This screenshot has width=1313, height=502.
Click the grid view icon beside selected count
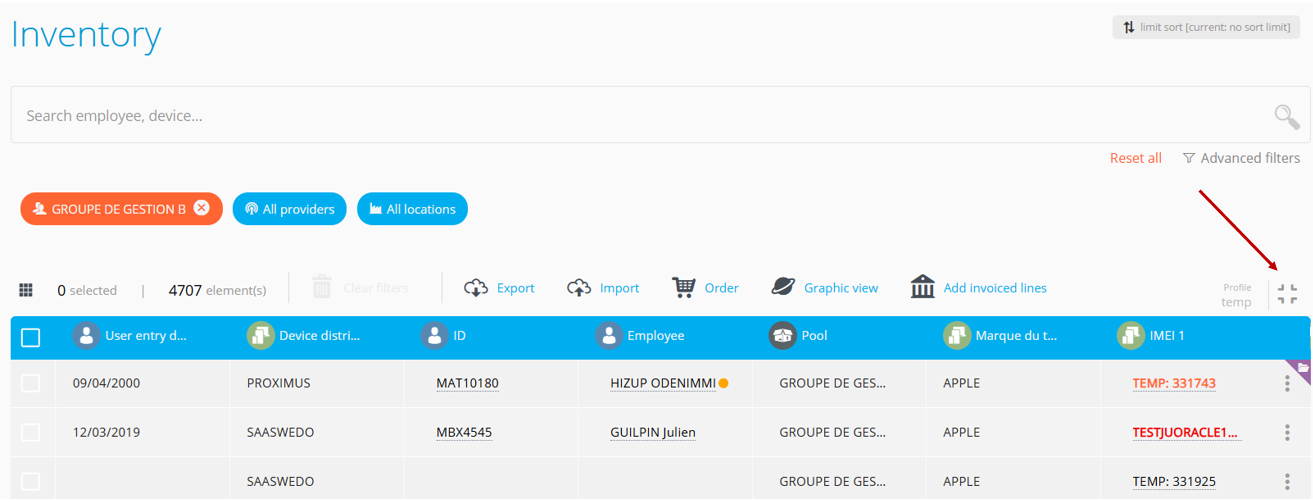click(x=26, y=290)
